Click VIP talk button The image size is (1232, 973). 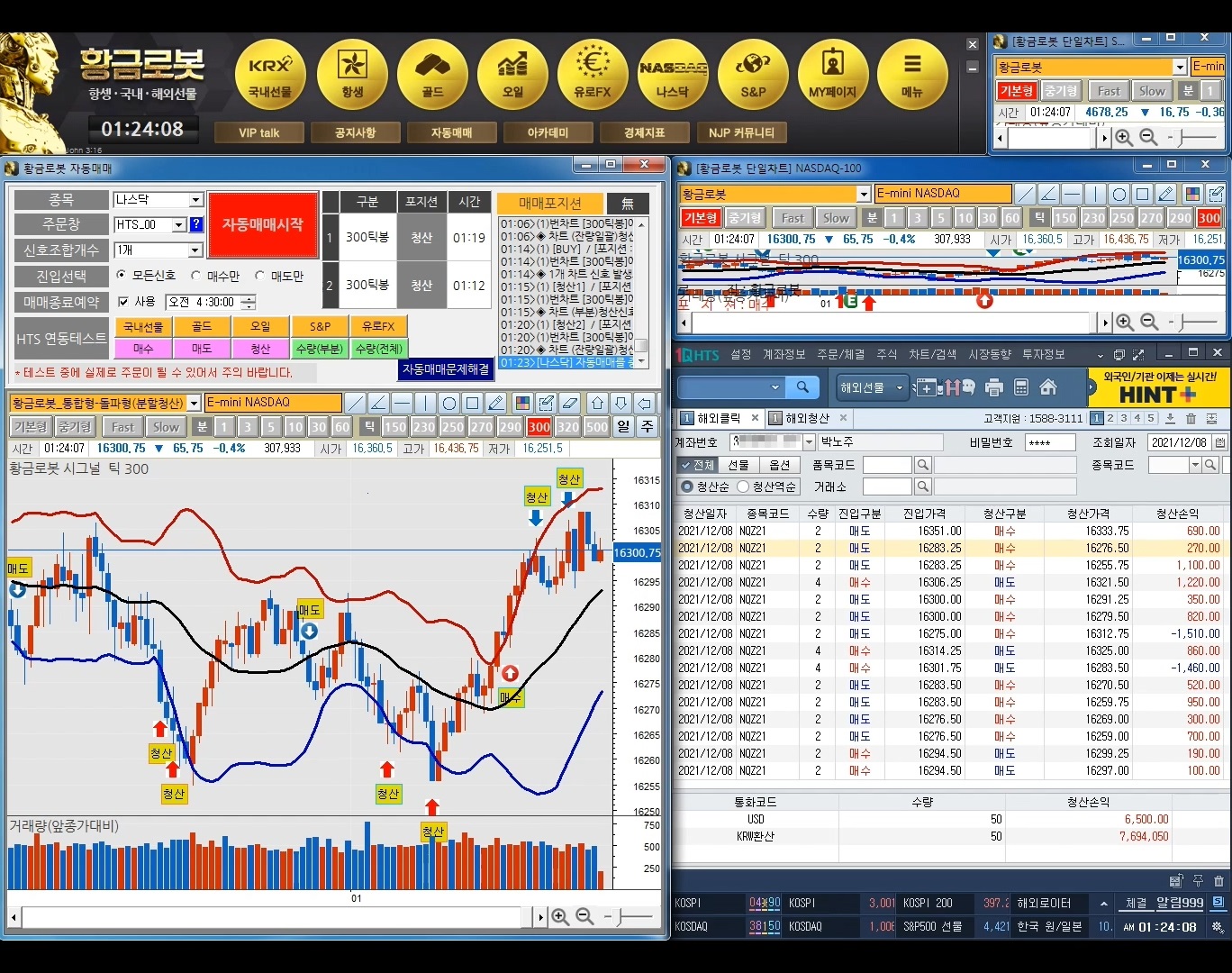(258, 132)
